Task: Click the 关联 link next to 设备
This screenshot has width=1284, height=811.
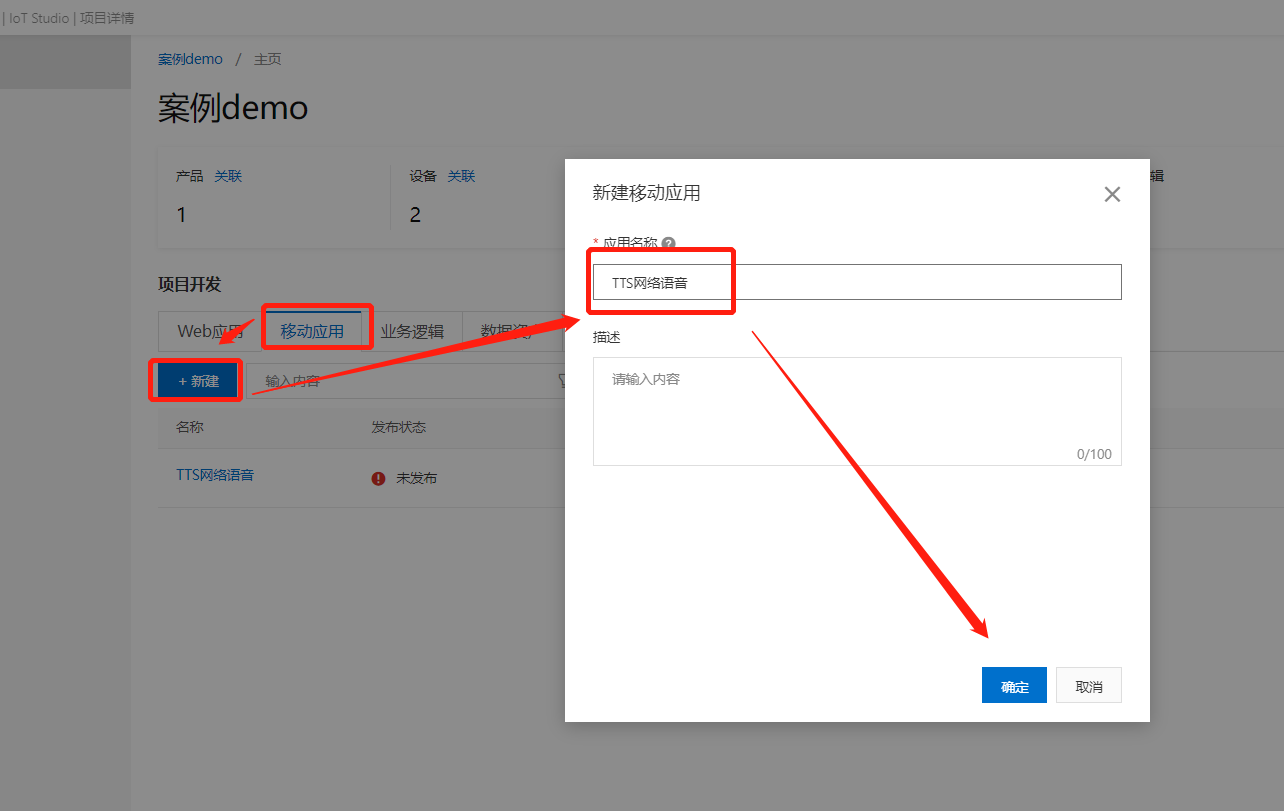Action: coord(461,176)
